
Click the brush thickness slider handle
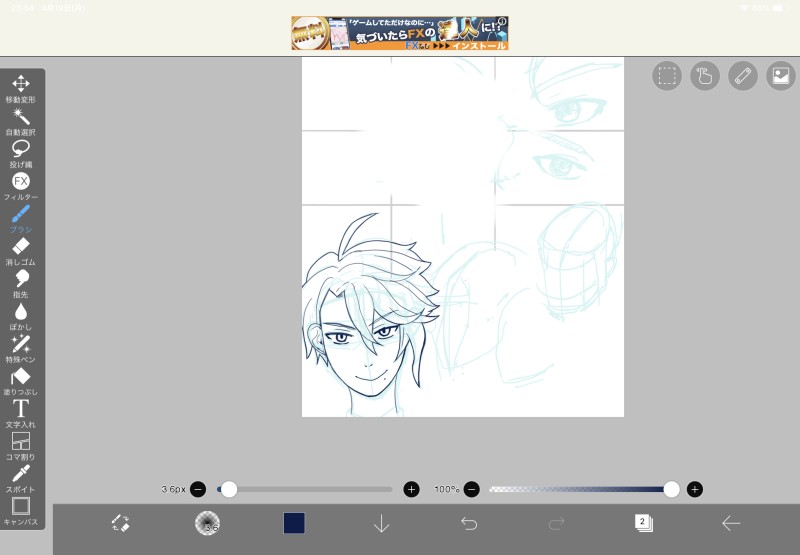coord(229,489)
